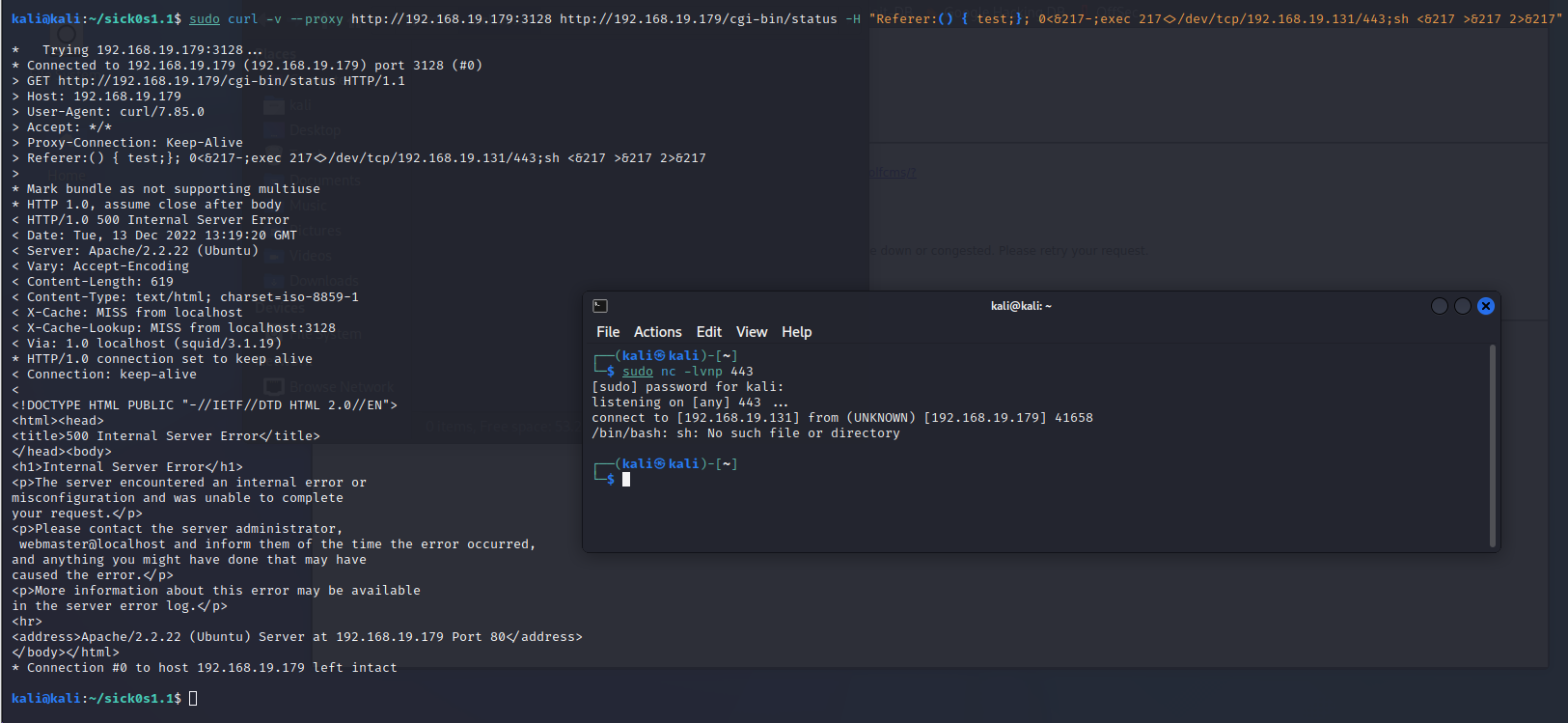Click the 'User-Agent: curl/7.85.0' line
This screenshot has width=1568, height=723.
[x=108, y=111]
